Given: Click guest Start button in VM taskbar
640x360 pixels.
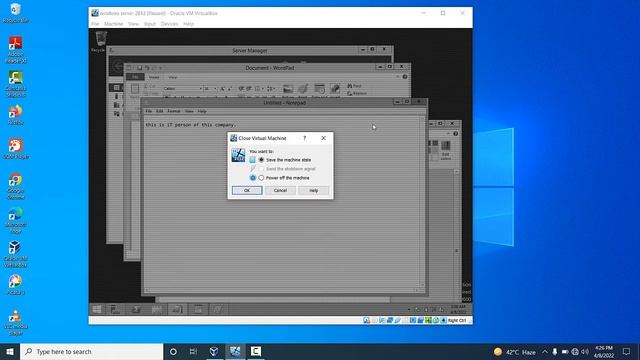Looking at the screenshot, I should point(97,309).
